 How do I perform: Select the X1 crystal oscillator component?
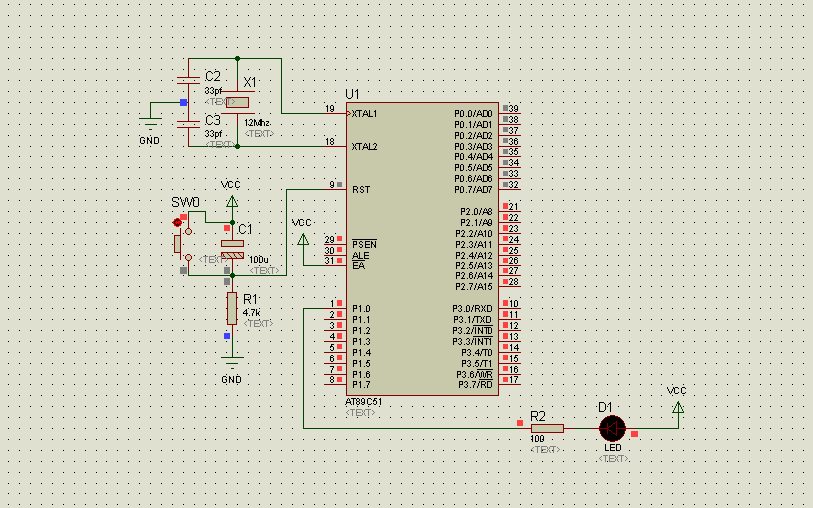pyautogui.click(x=237, y=102)
